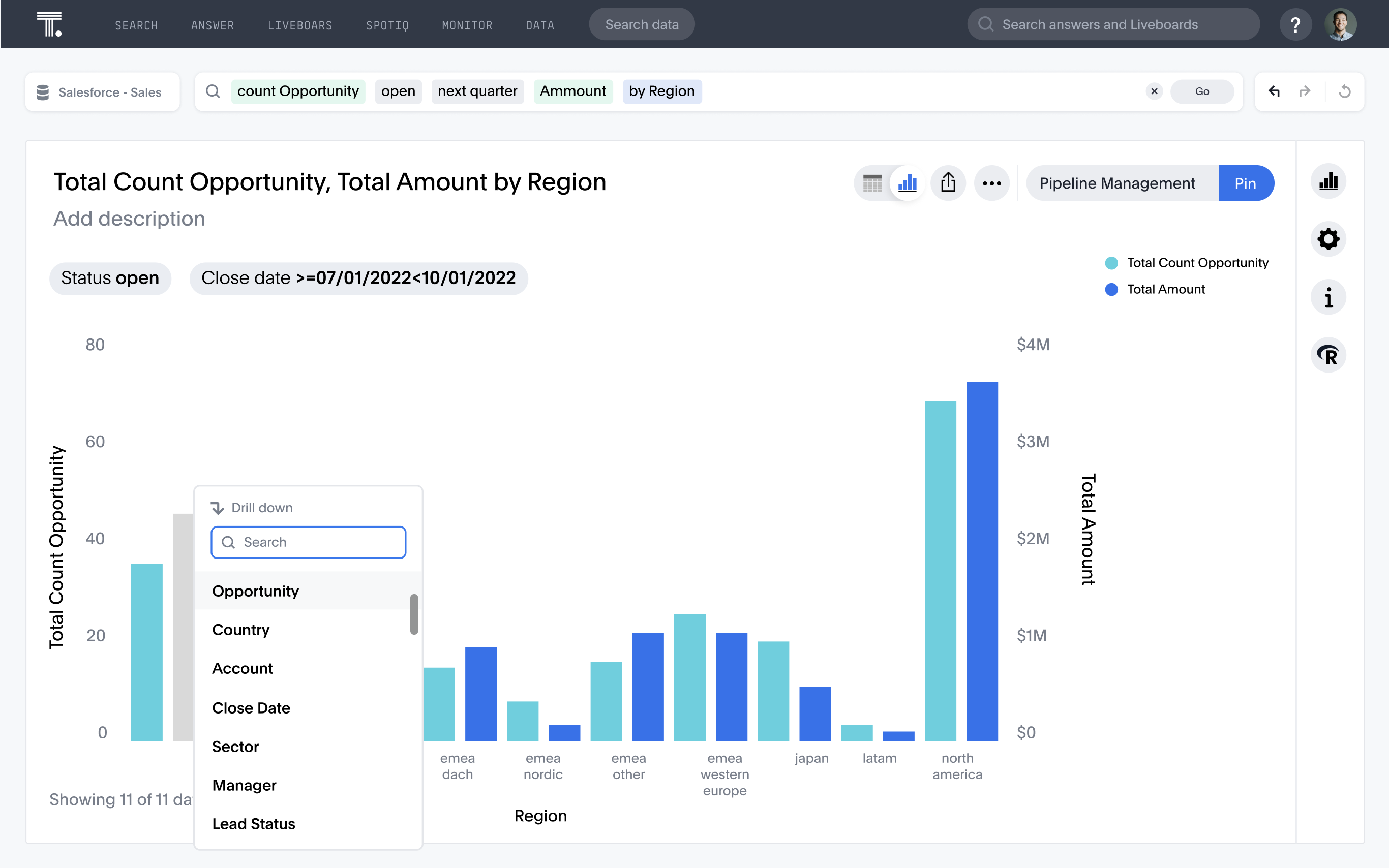
Task: Expand the drill down dropdown menu
Action: click(253, 508)
